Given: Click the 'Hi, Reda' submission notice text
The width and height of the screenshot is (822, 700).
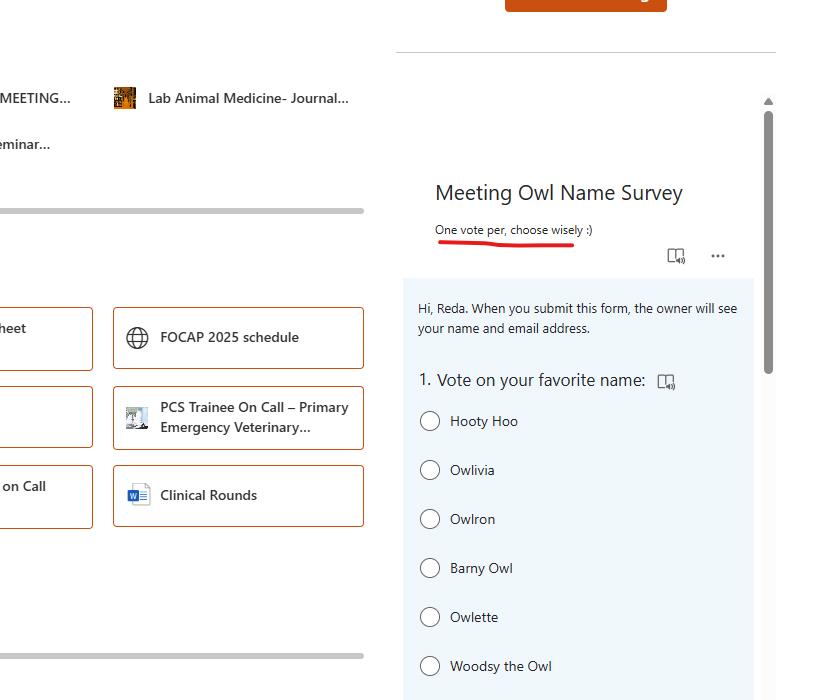Looking at the screenshot, I should coord(577,318).
